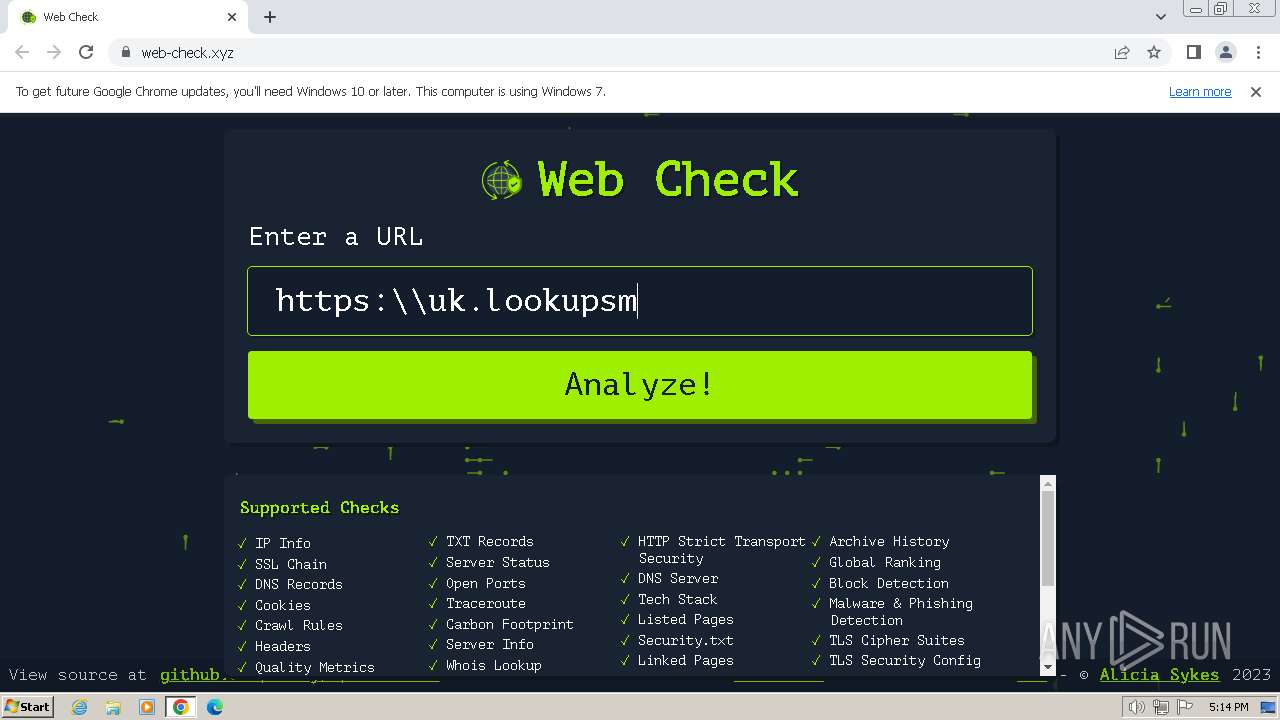Click the Cookies check item
1280x720 pixels.
282,605
